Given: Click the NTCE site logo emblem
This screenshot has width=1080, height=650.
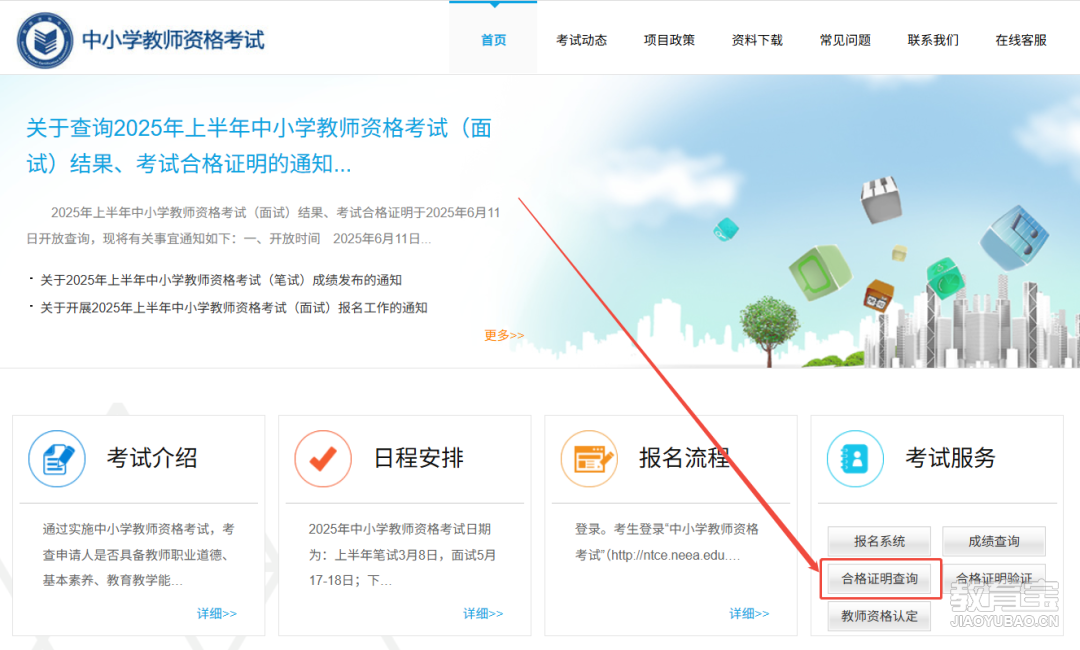Looking at the screenshot, I should 45,40.
